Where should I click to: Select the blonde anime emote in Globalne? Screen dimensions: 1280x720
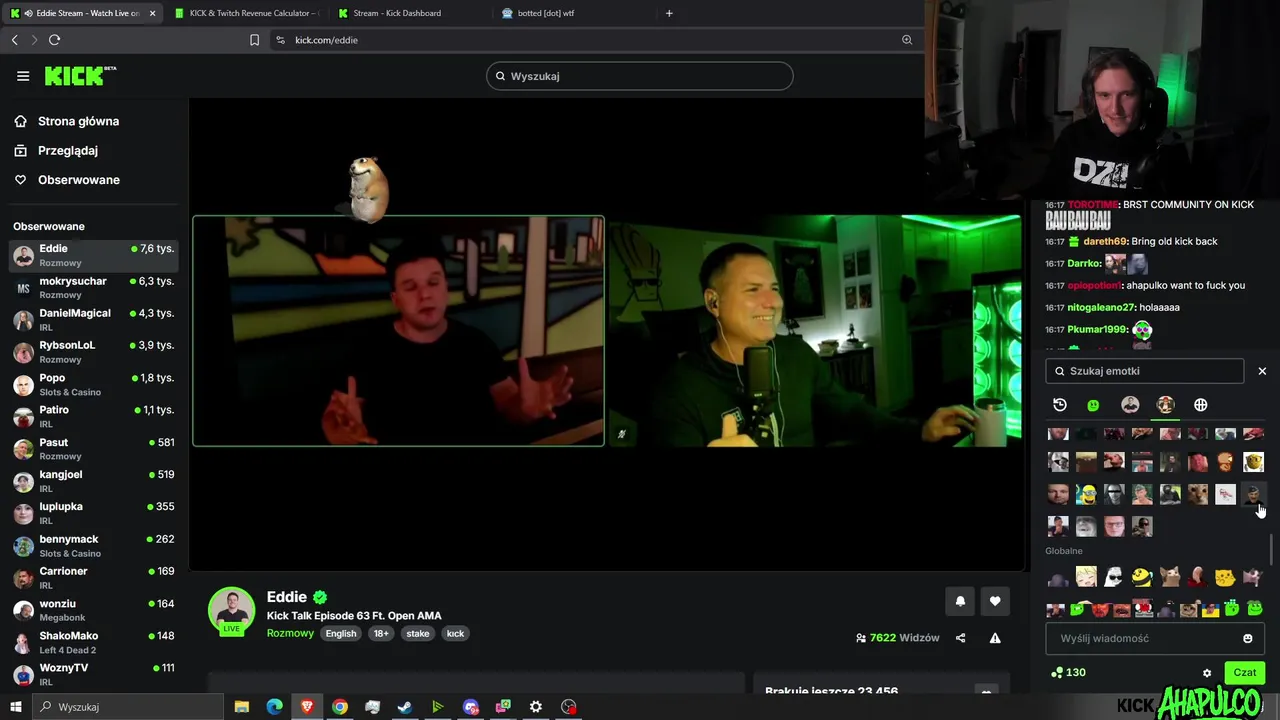coord(1086,577)
